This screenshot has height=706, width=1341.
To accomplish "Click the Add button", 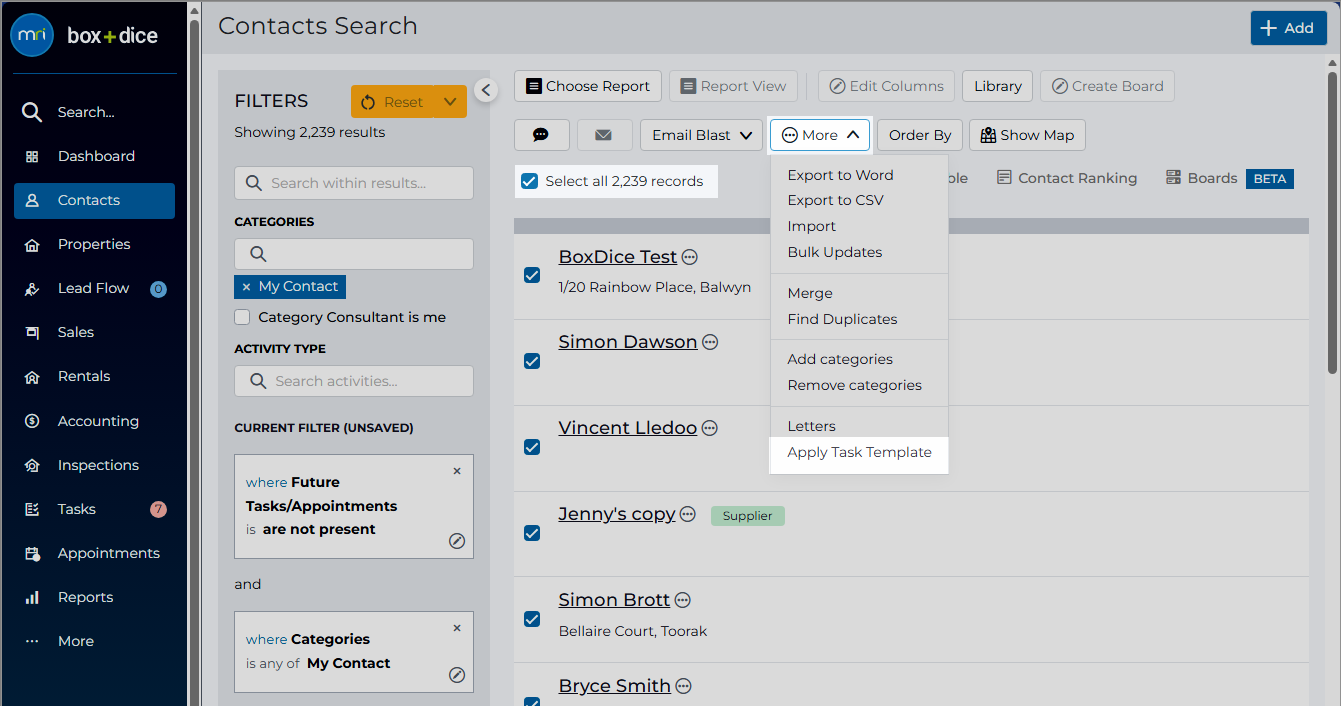I will pyautogui.click(x=1288, y=28).
